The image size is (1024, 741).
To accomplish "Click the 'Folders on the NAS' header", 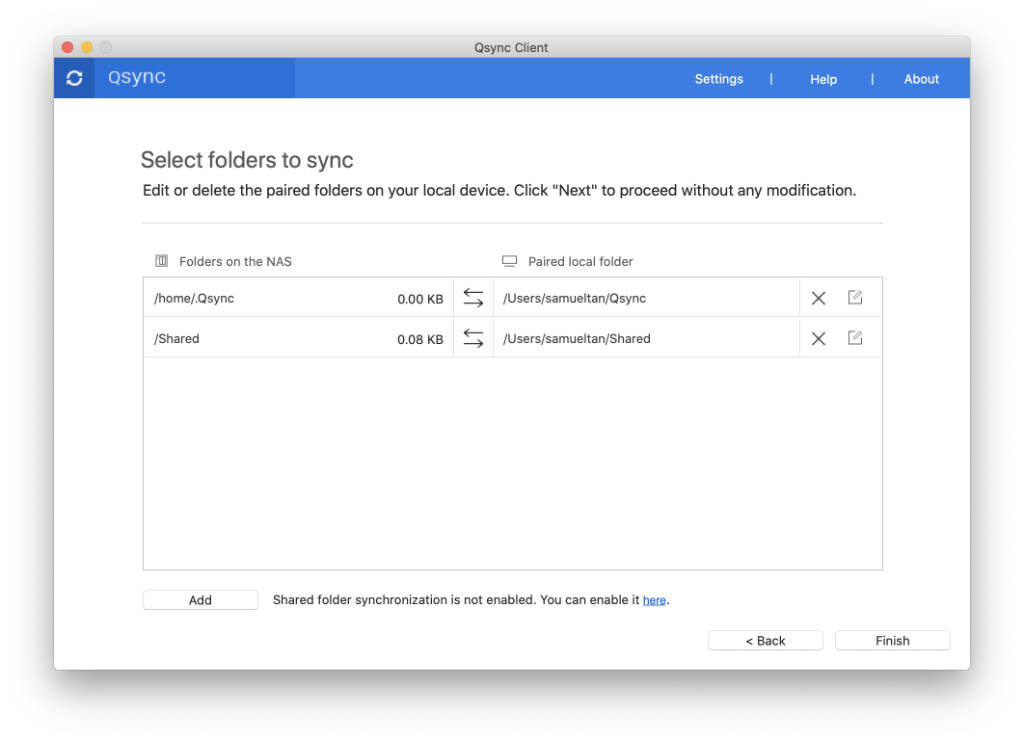I will pyautogui.click(x=235, y=261).
